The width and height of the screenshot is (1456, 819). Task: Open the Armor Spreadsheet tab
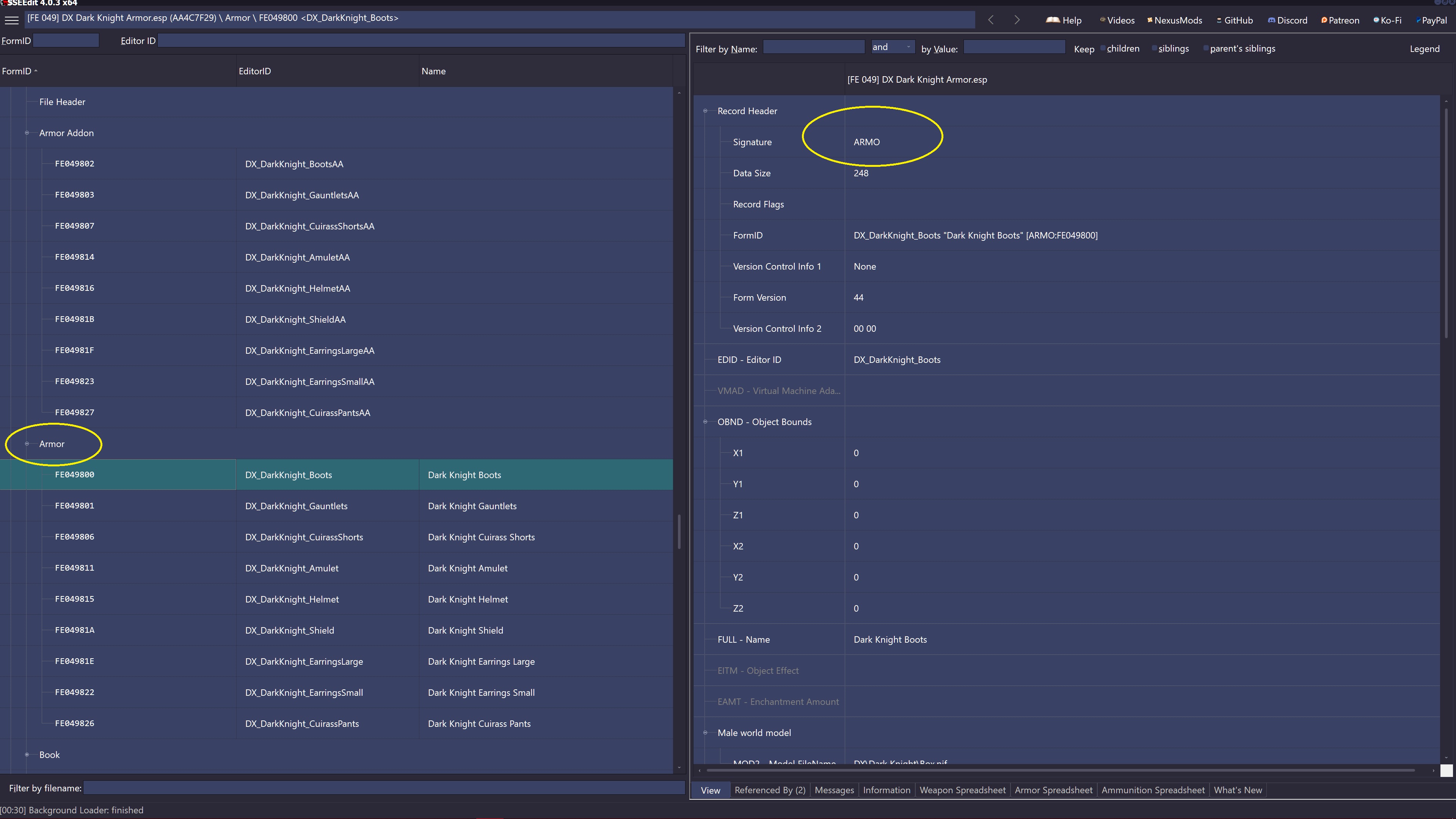1053,790
